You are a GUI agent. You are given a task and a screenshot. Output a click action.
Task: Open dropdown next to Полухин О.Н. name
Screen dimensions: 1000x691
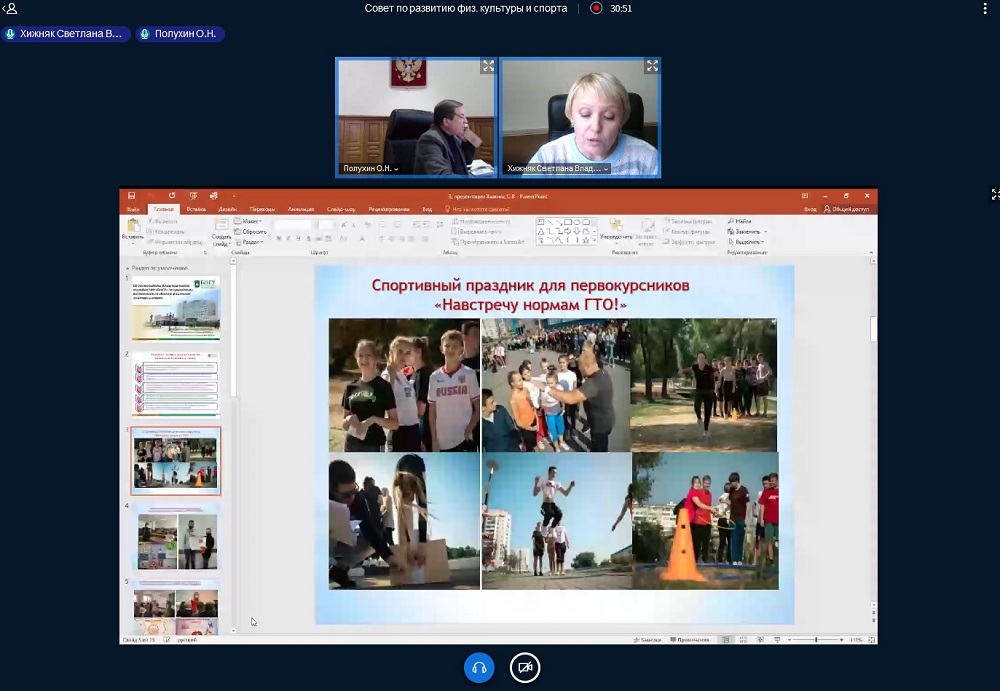point(396,169)
